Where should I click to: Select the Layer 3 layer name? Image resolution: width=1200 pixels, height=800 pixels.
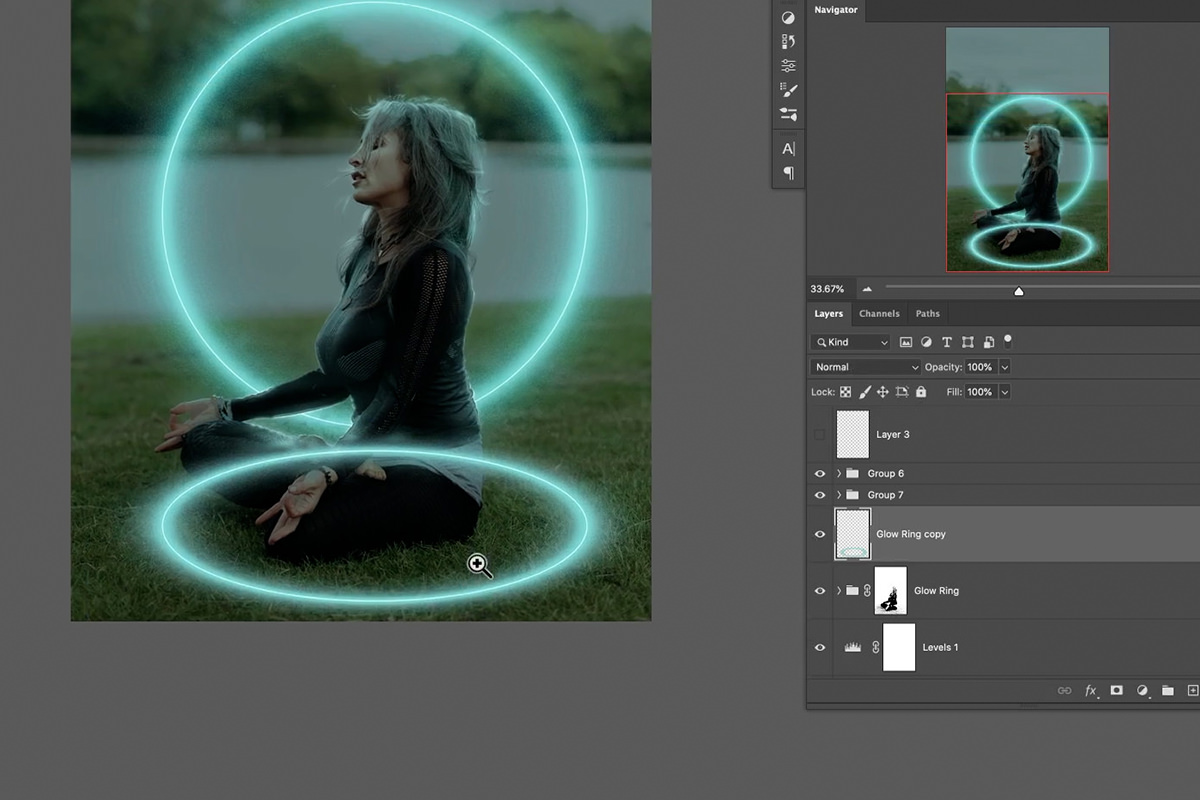coord(893,435)
